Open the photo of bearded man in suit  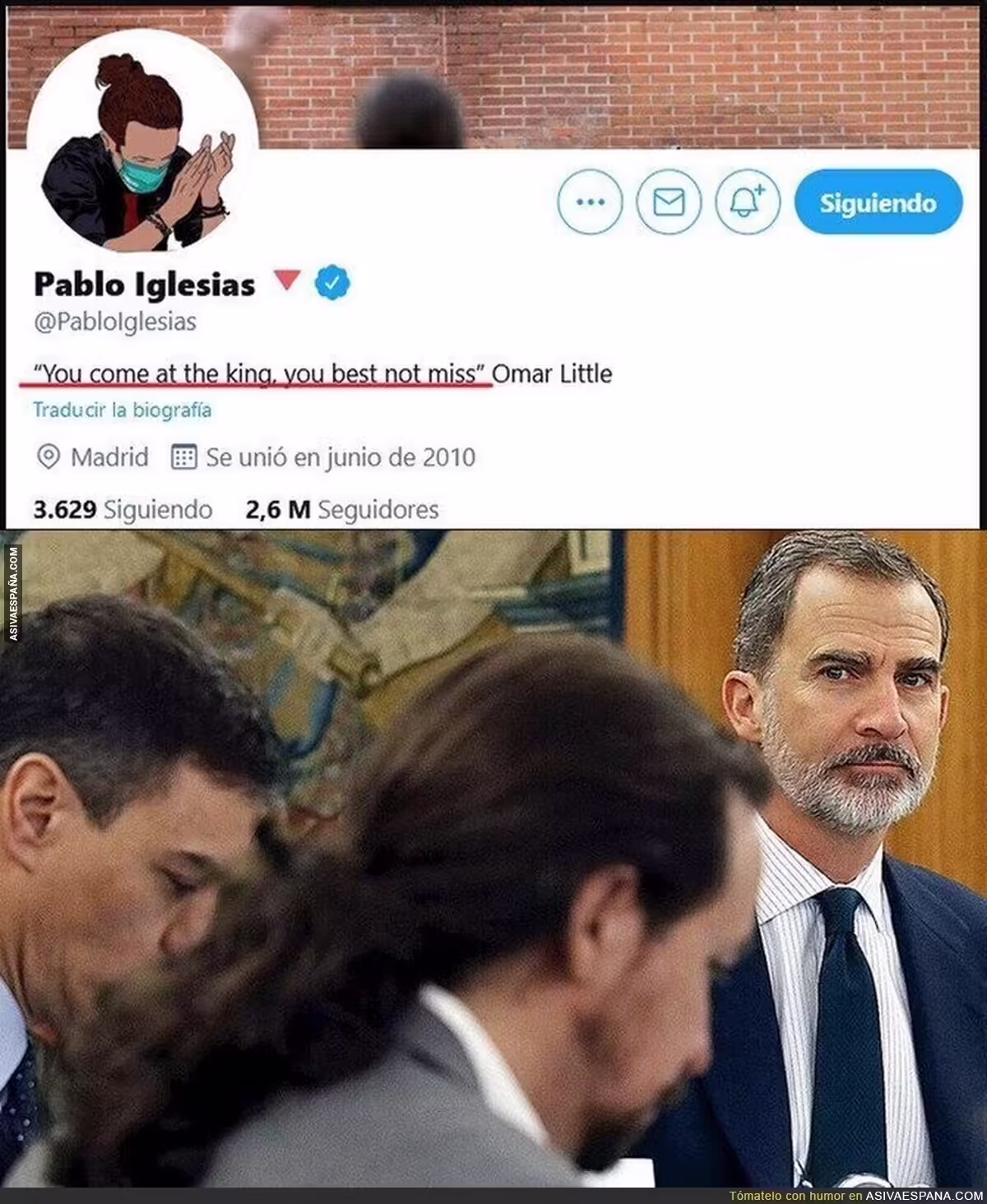493,859
